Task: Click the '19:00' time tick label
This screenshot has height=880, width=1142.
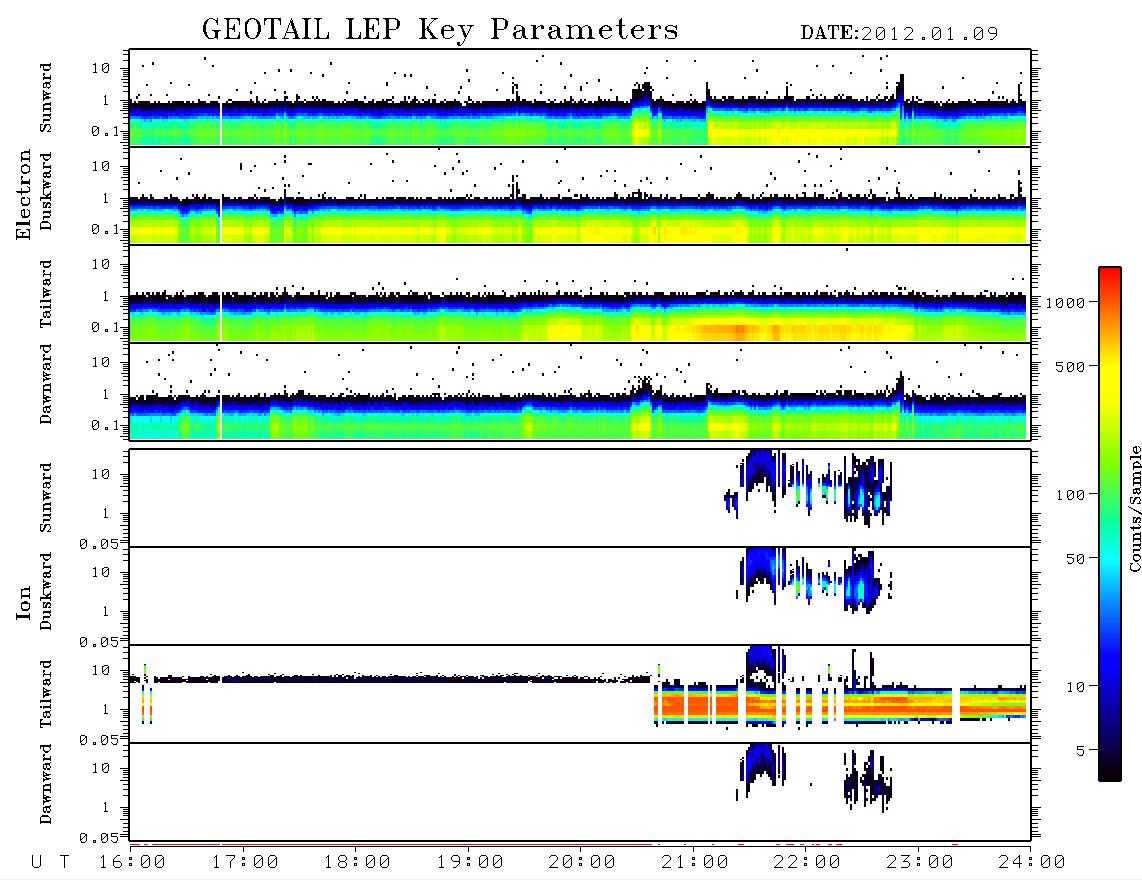Action: click(470, 863)
